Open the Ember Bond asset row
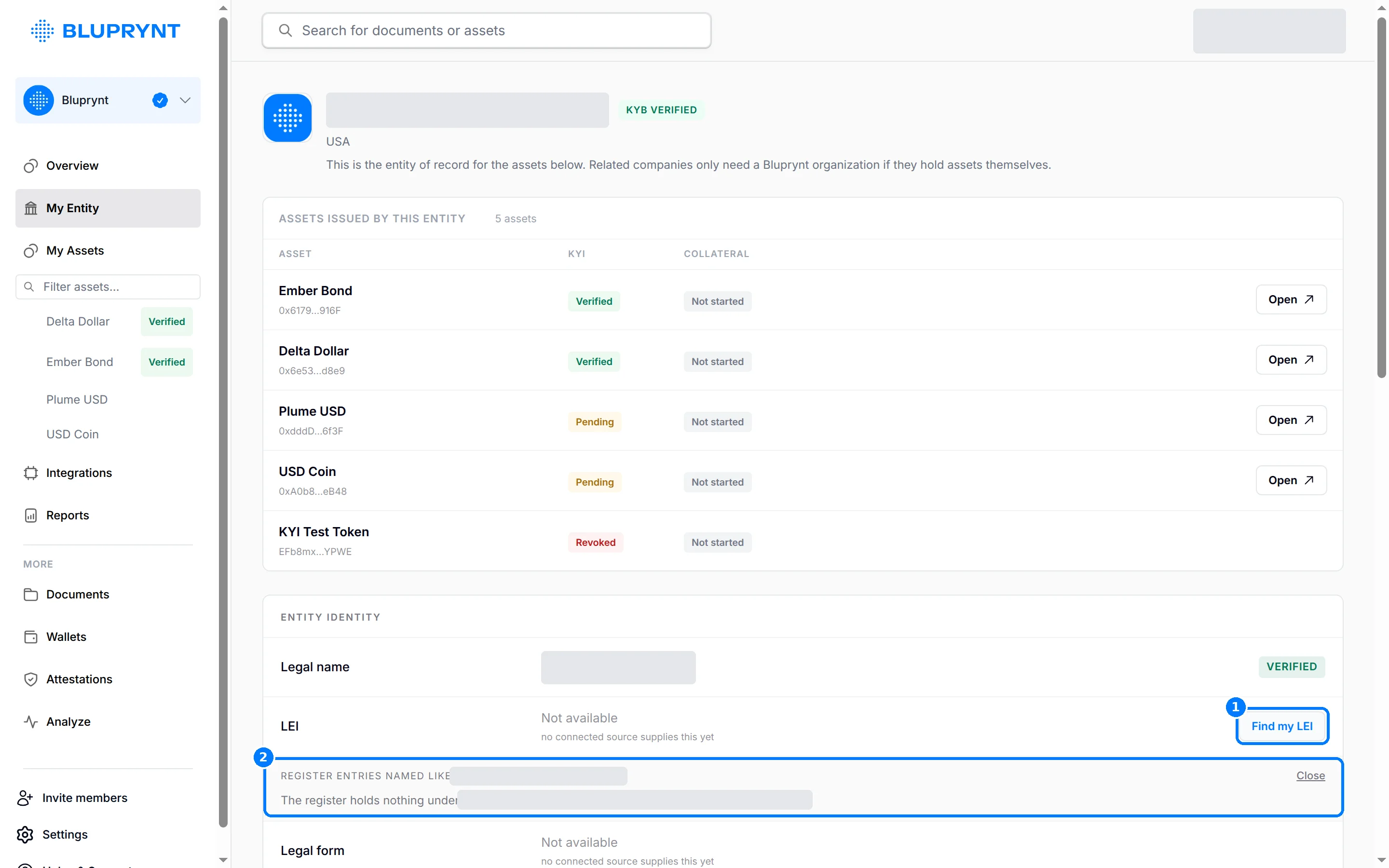 [x=1291, y=299]
